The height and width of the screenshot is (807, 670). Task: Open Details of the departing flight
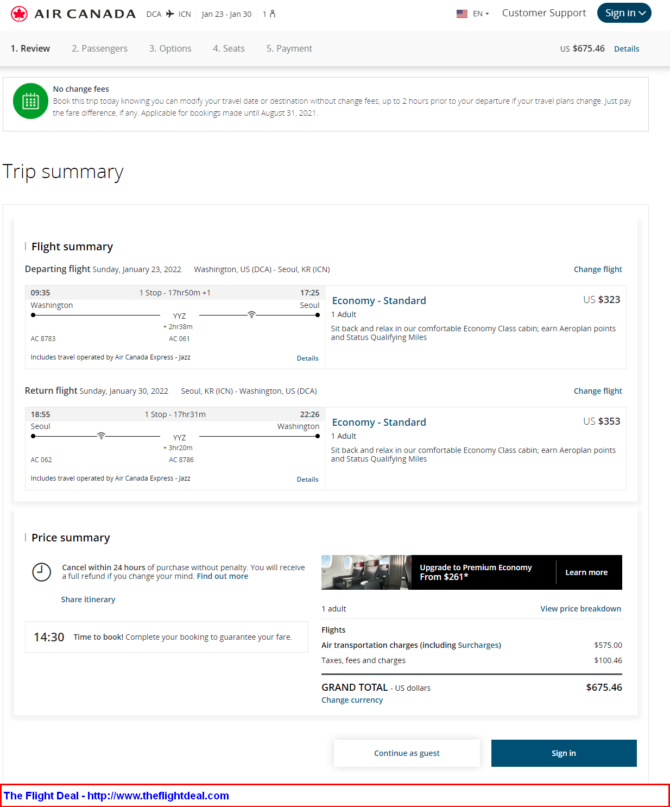[307, 358]
